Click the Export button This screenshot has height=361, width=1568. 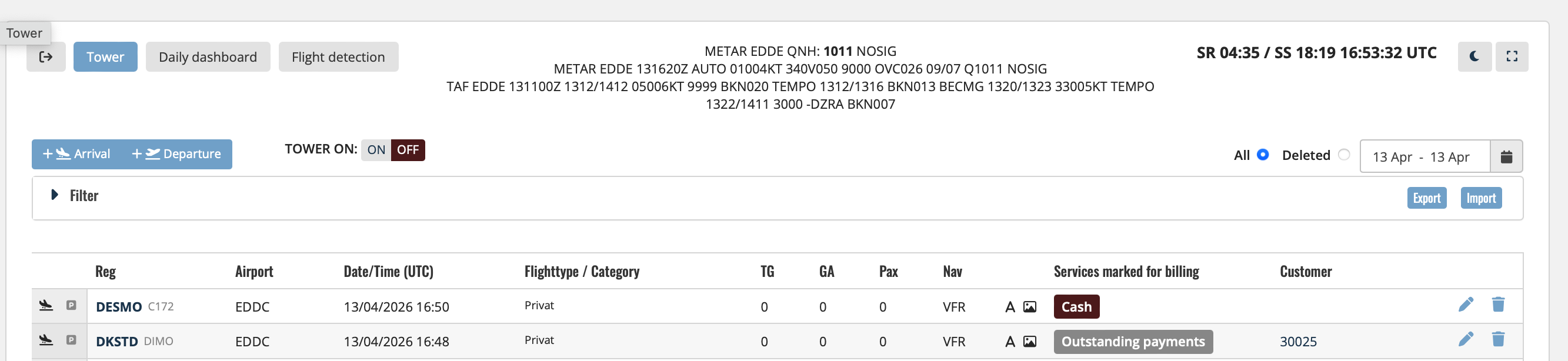pyautogui.click(x=1426, y=198)
